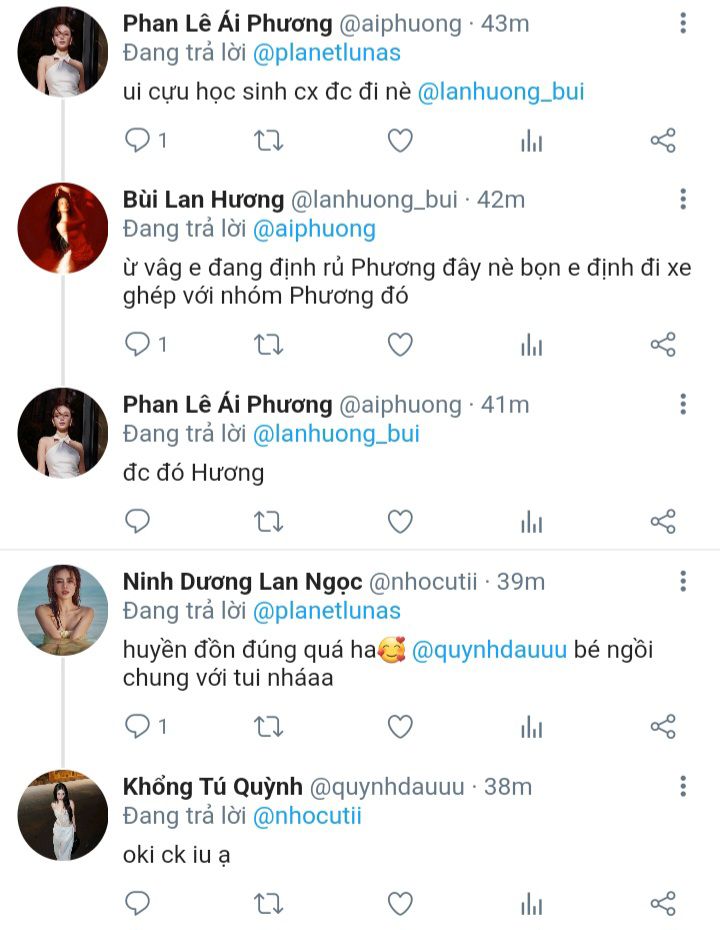Like Khổng Tú Quỳnh's 'oki ck iu ạ' tweet
Screen dimensions: 720x930
coord(400,905)
